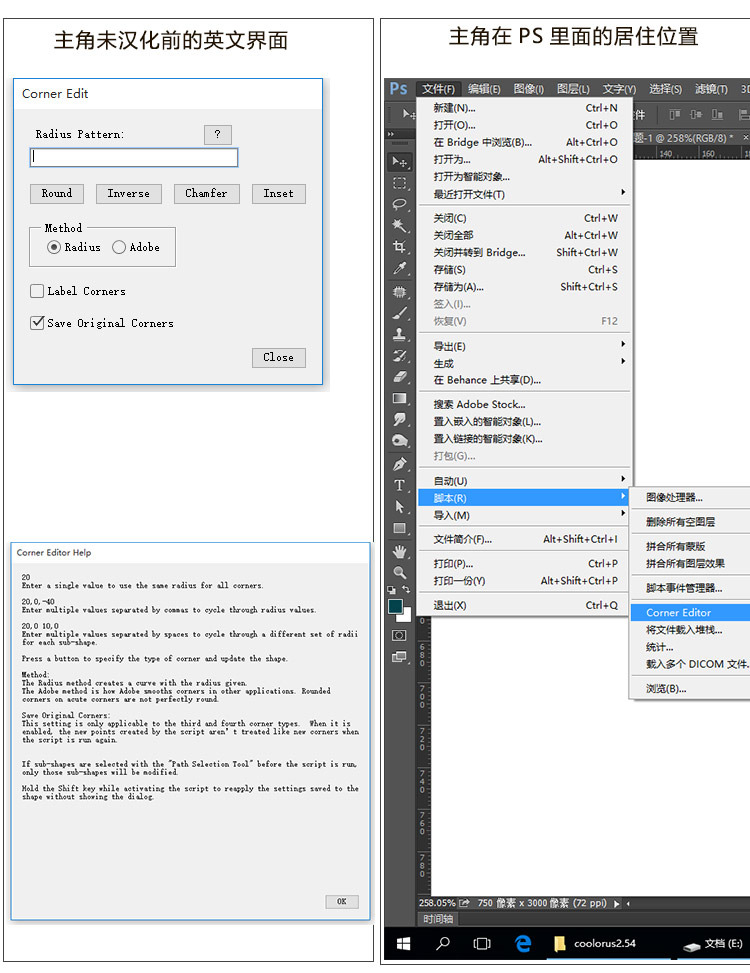Select the Type tool
This screenshot has height=973, width=750.
click(400, 485)
